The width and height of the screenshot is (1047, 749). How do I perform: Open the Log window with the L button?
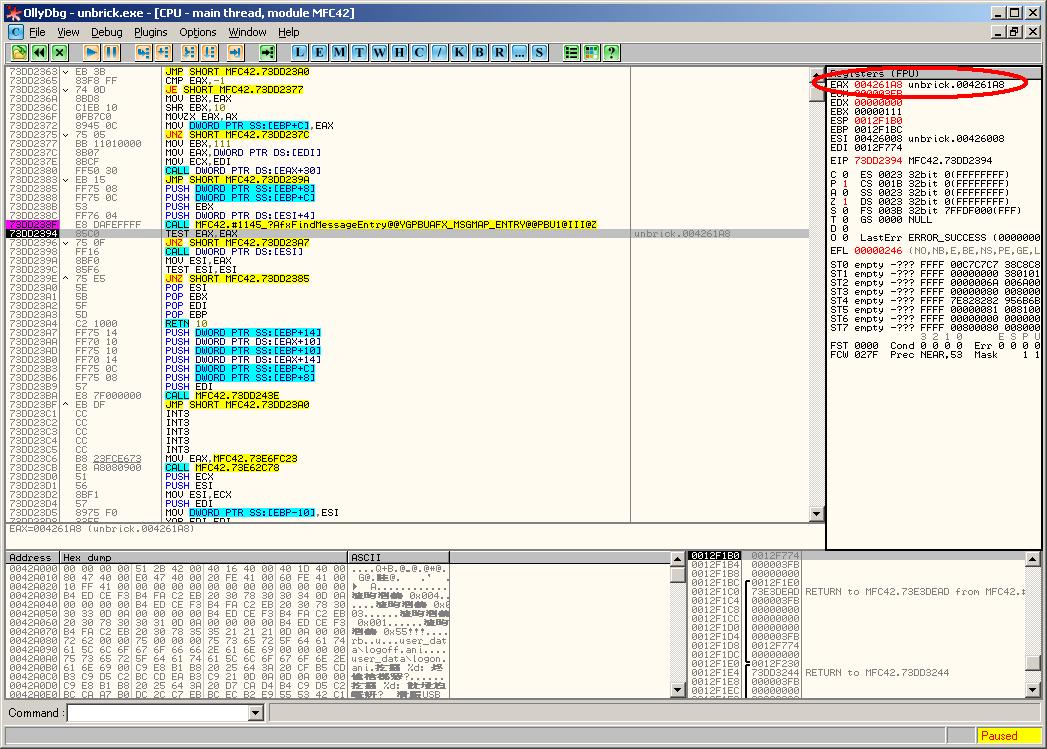pos(300,52)
